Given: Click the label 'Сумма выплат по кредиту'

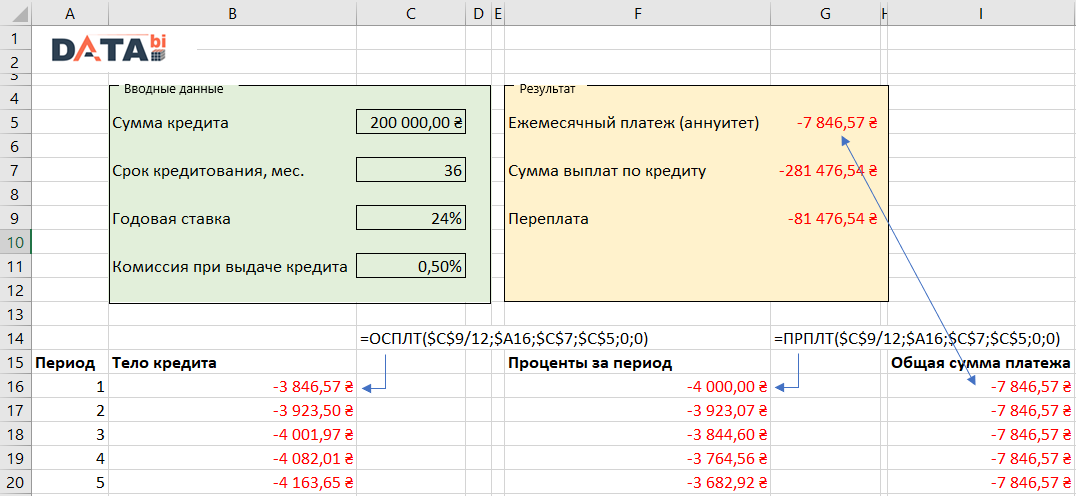Looking at the screenshot, I should pos(607,171).
